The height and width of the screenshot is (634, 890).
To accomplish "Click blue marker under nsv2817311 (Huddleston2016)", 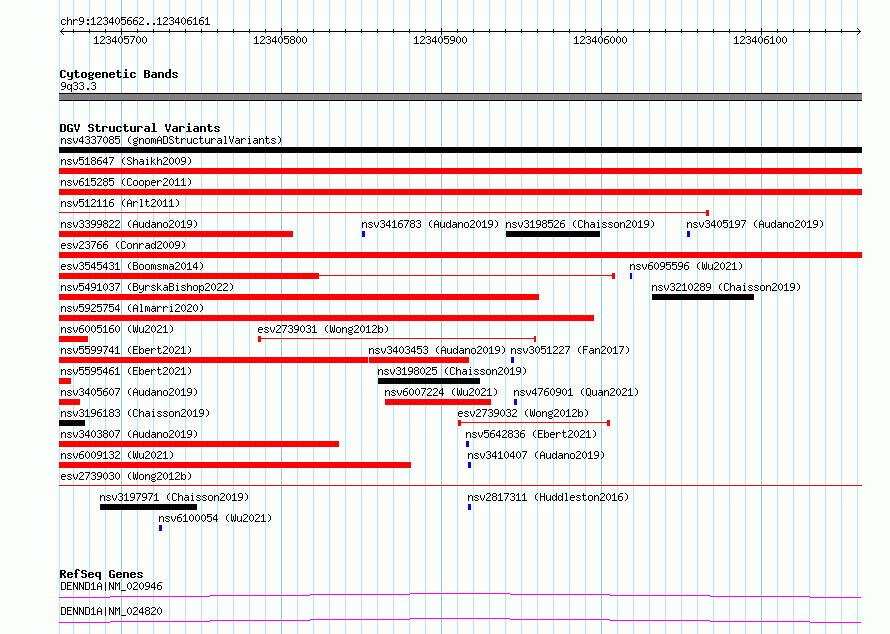I will [469, 507].
